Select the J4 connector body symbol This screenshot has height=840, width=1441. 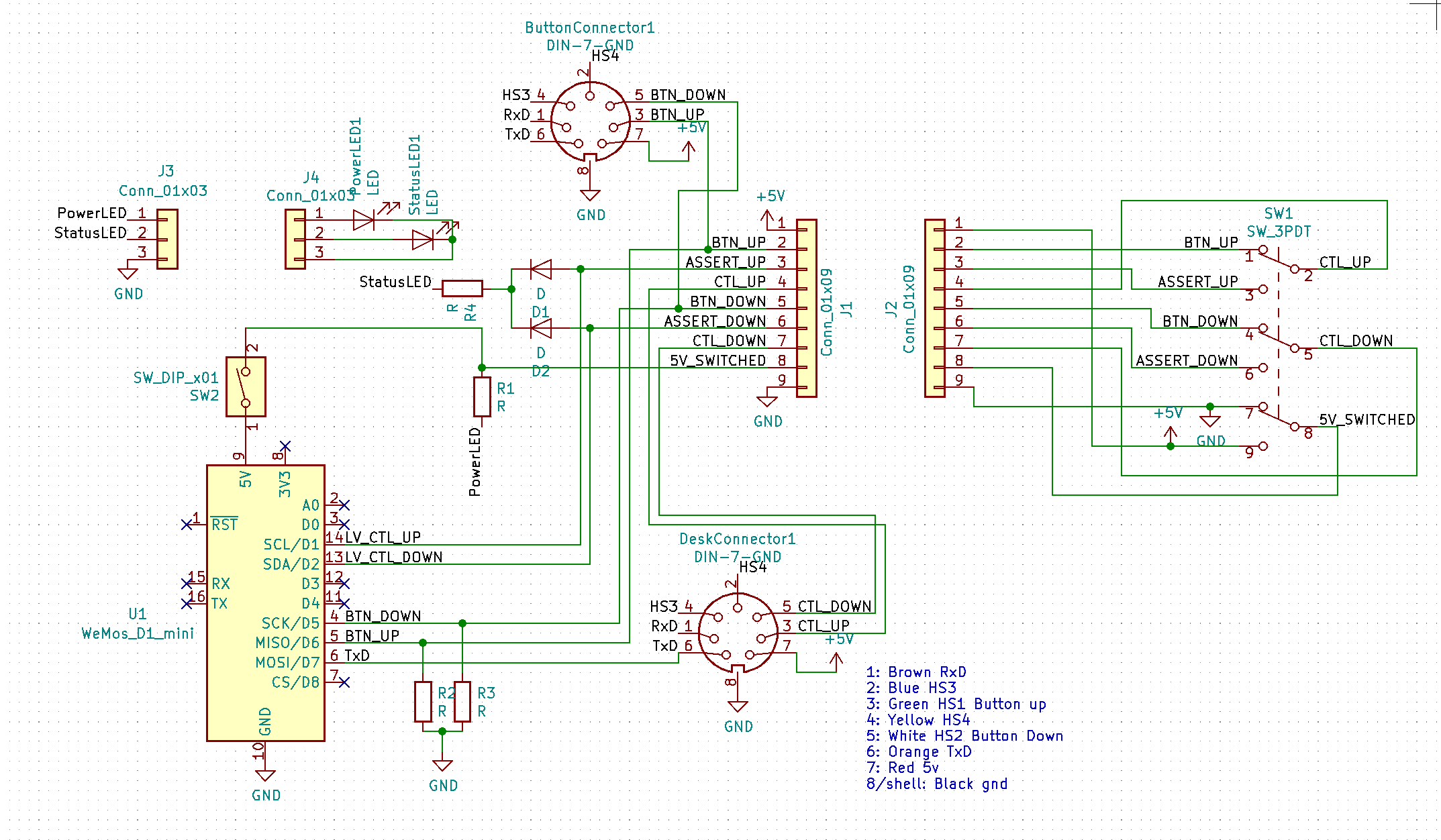(295, 239)
